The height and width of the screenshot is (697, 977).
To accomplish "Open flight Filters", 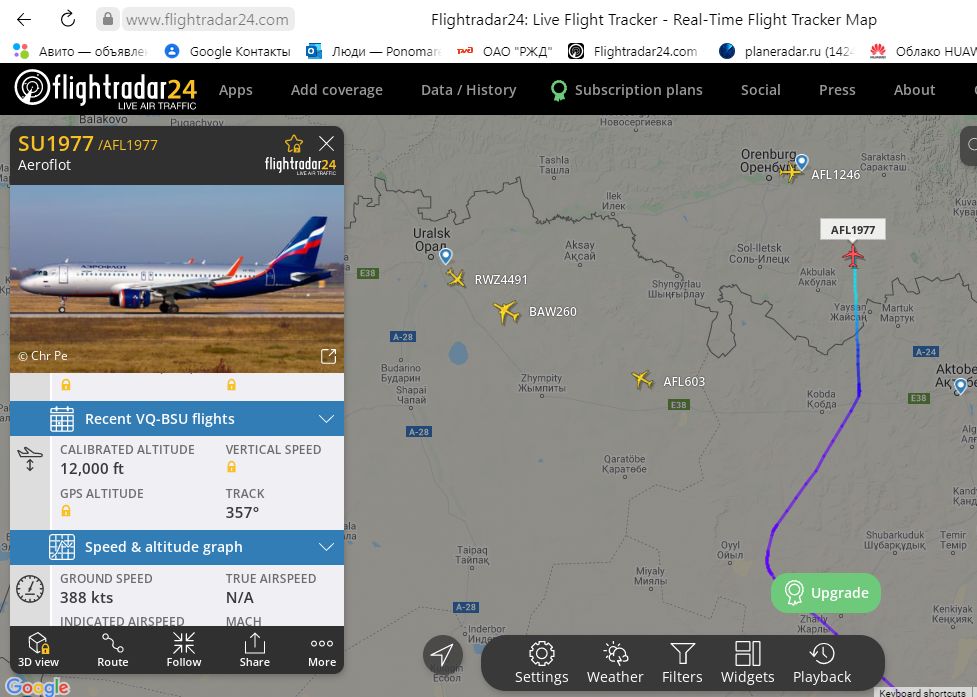I will pyautogui.click(x=682, y=663).
